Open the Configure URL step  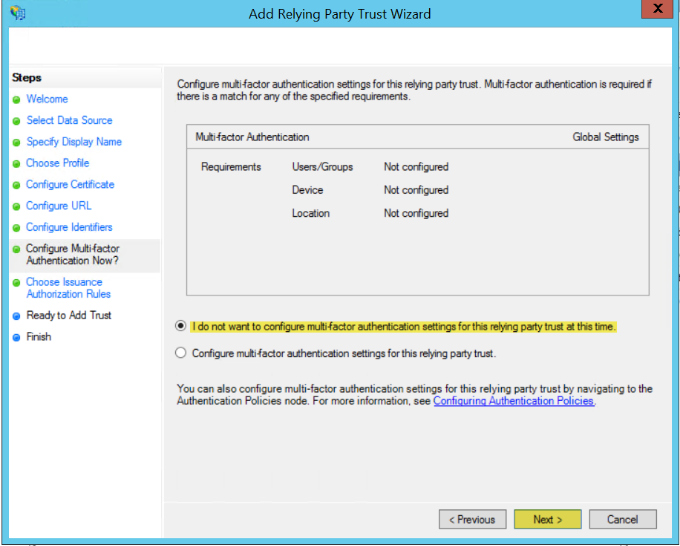click(x=58, y=206)
